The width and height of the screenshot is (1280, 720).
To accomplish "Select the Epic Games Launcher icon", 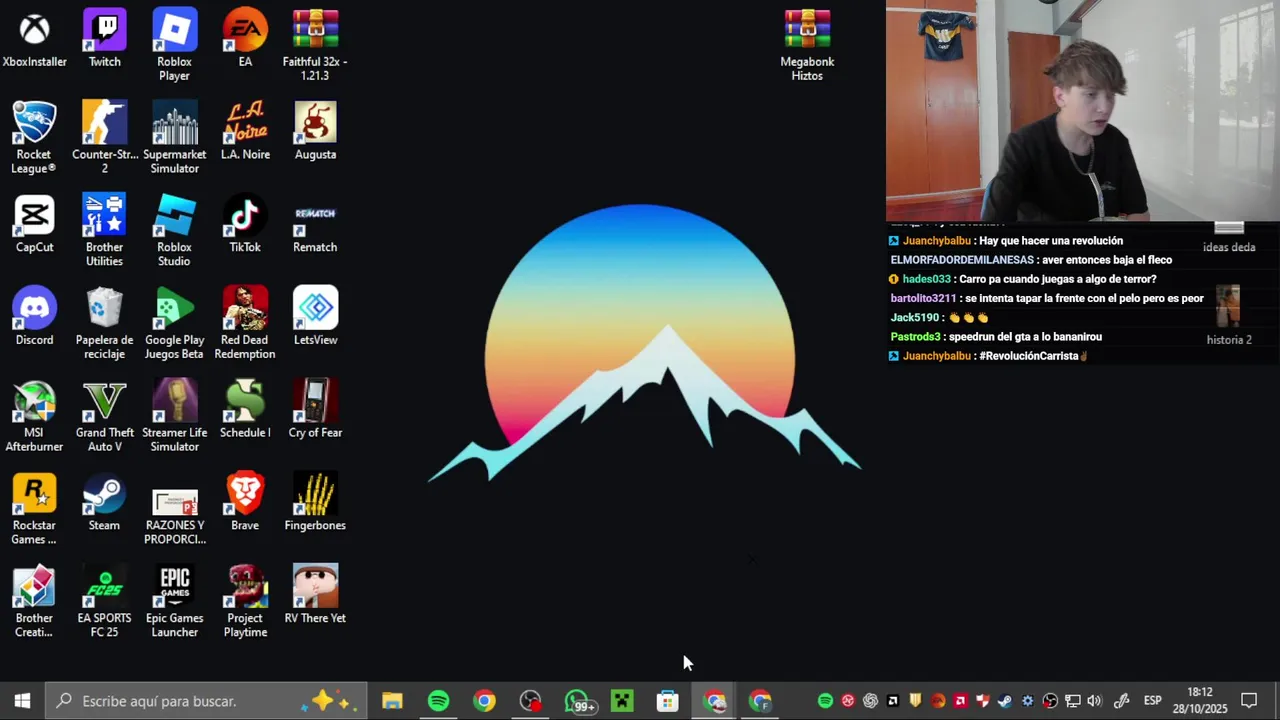I will 174,602.
